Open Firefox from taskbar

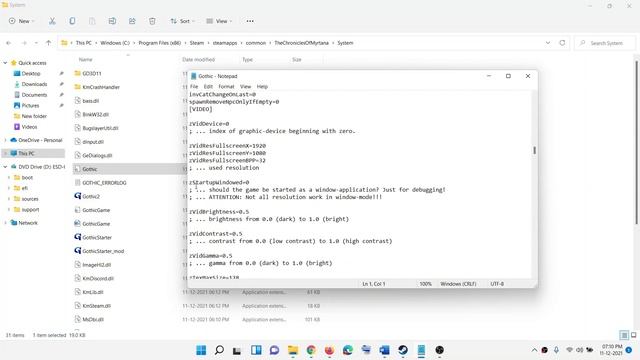point(329,350)
